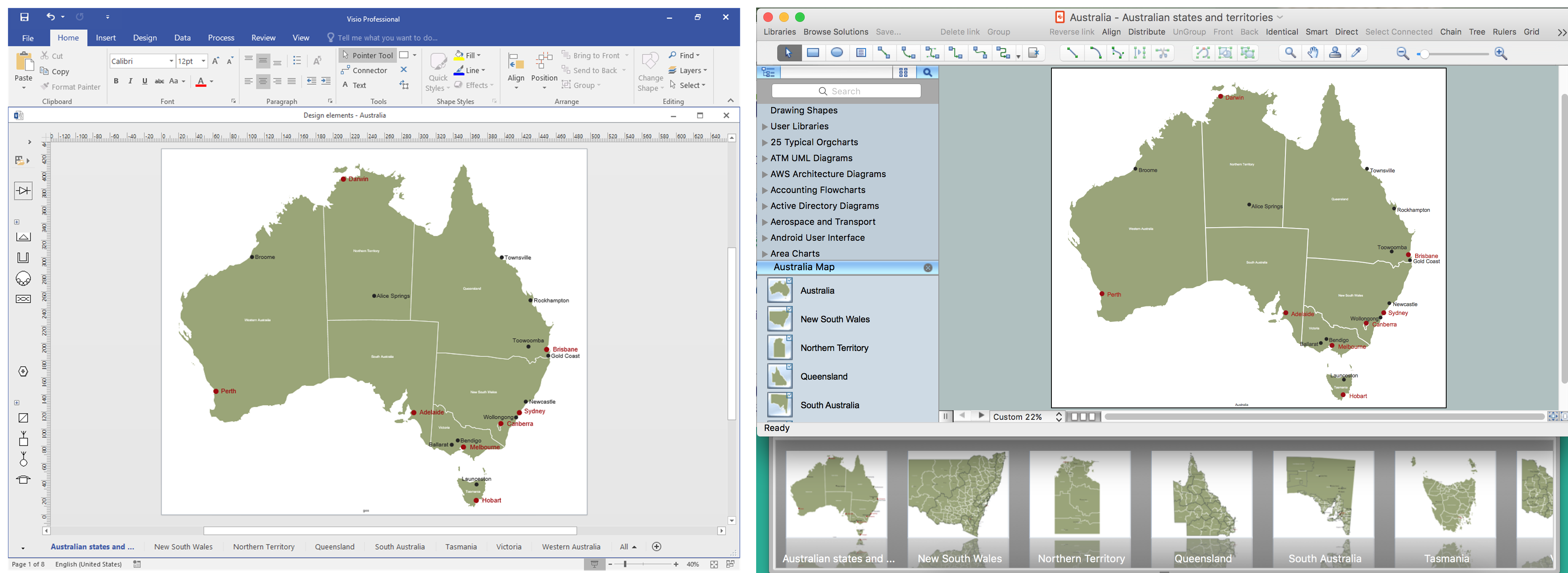Switch library panel to grid view icon

(x=903, y=72)
